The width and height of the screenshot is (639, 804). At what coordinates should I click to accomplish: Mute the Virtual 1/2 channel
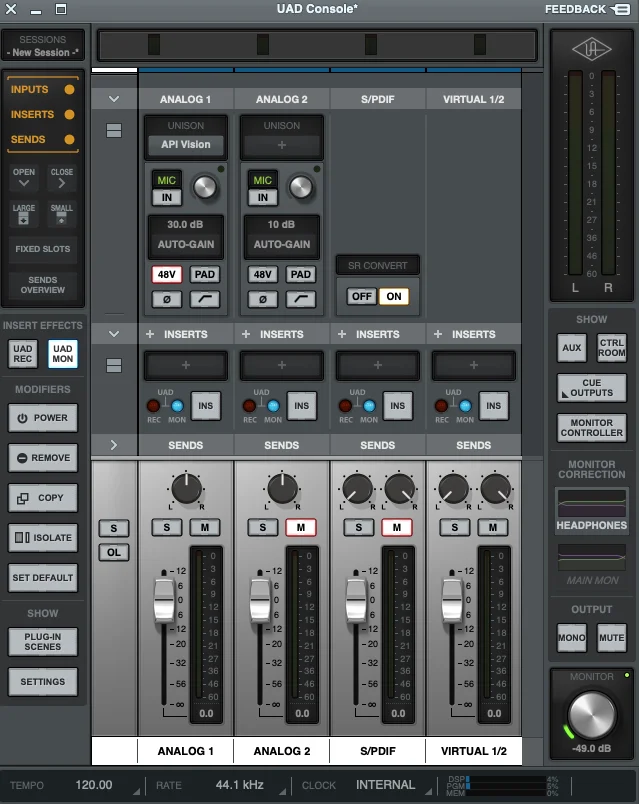click(492, 527)
